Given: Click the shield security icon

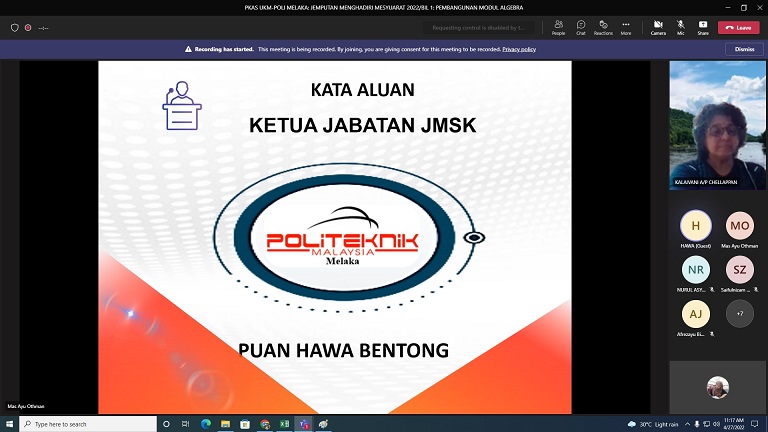Looking at the screenshot, I should (15, 28).
